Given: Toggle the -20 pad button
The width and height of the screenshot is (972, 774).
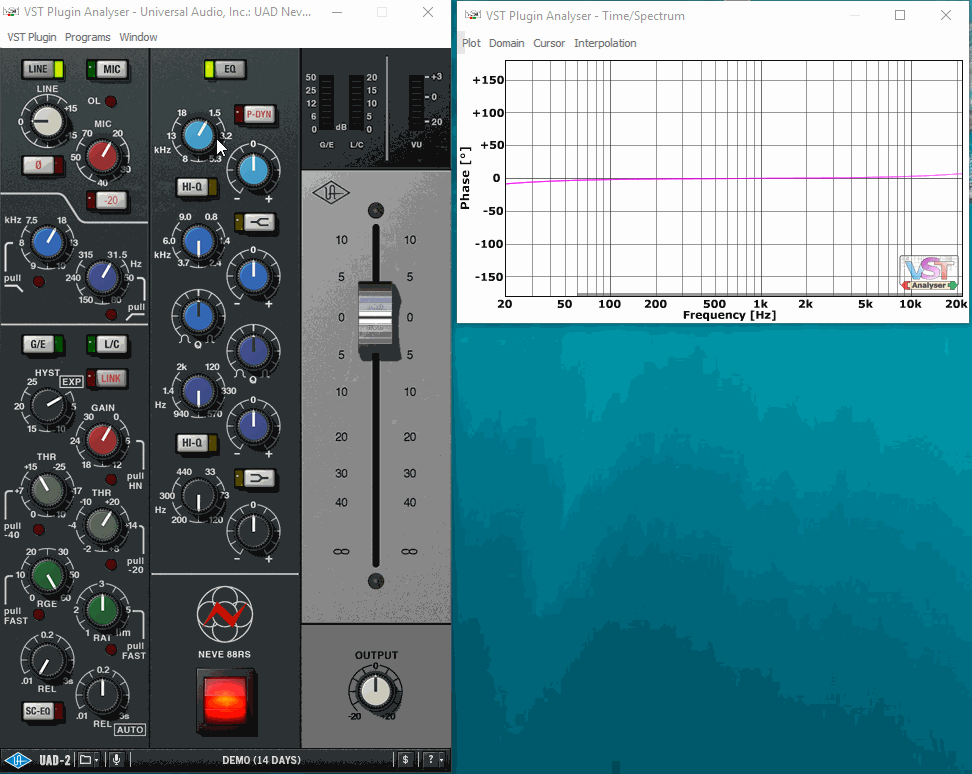Looking at the screenshot, I should click(107, 200).
